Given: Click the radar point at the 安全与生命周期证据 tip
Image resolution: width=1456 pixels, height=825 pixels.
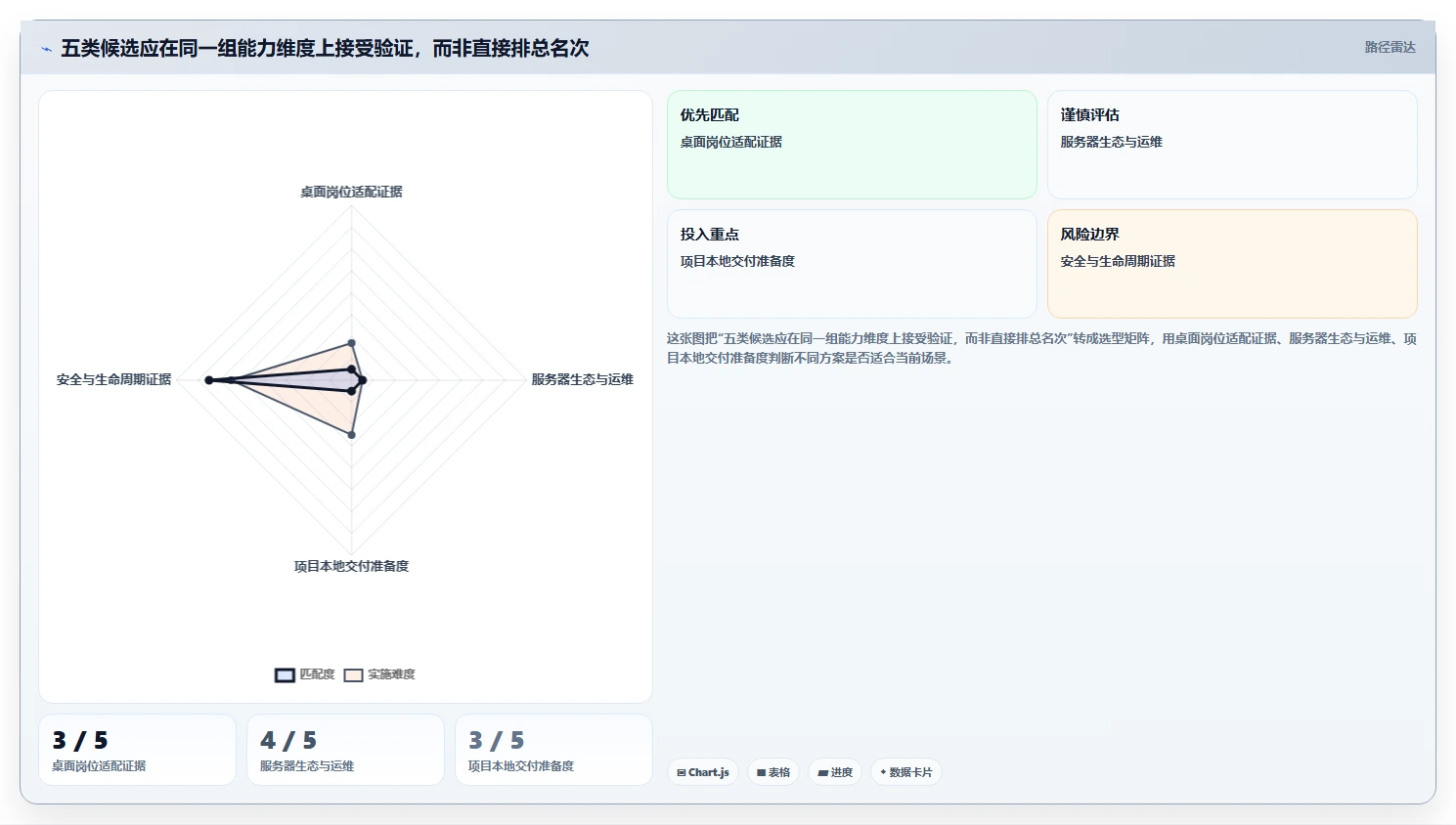Looking at the screenshot, I should click(x=209, y=379).
